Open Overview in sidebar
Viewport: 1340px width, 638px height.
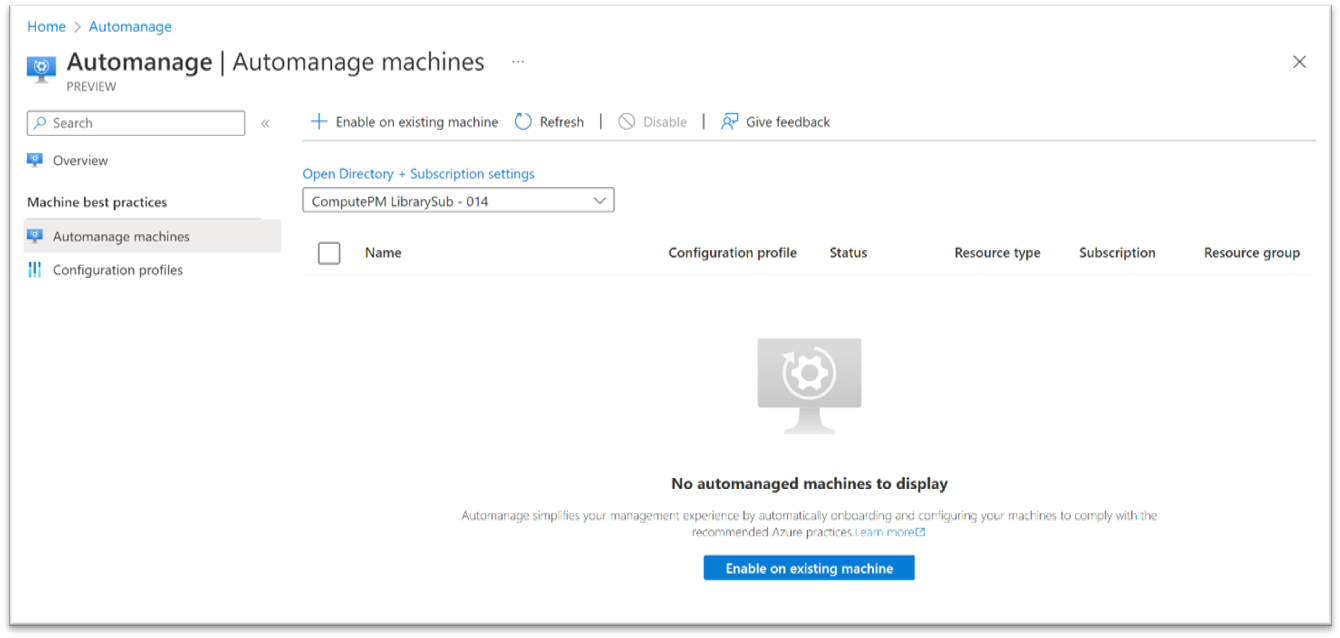click(80, 160)
